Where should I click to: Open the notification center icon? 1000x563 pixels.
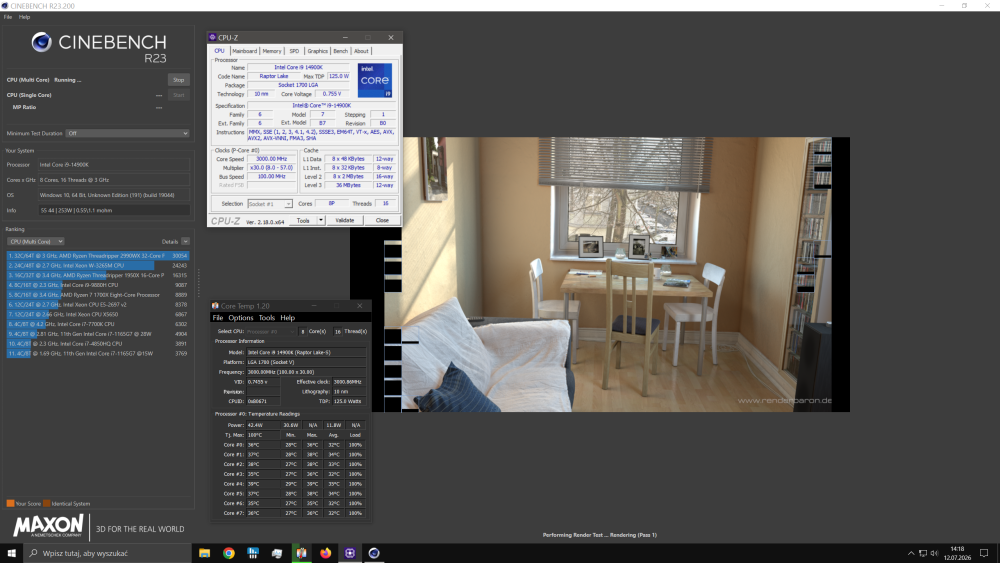(x=984, y=553)
